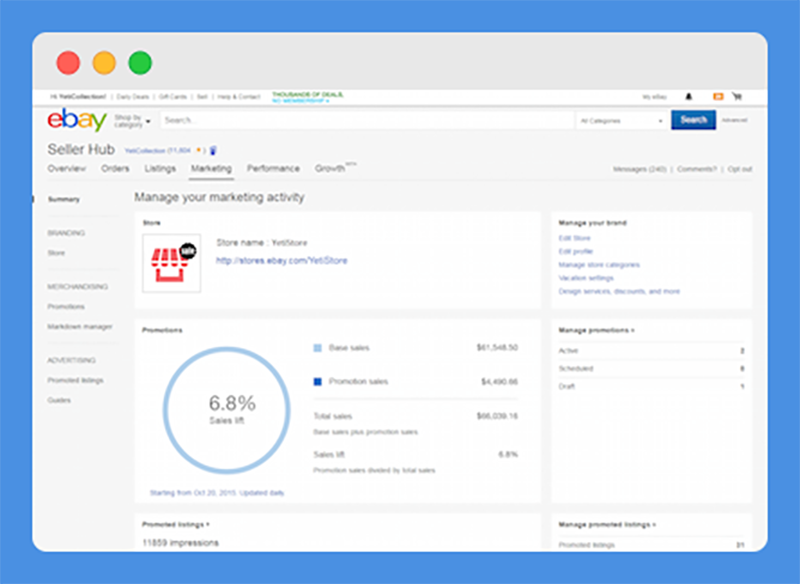Click the Base sales amount $61,548.50
Image resolution: width=800 pixels, height=584 pixels.
[x=497, y=347]
